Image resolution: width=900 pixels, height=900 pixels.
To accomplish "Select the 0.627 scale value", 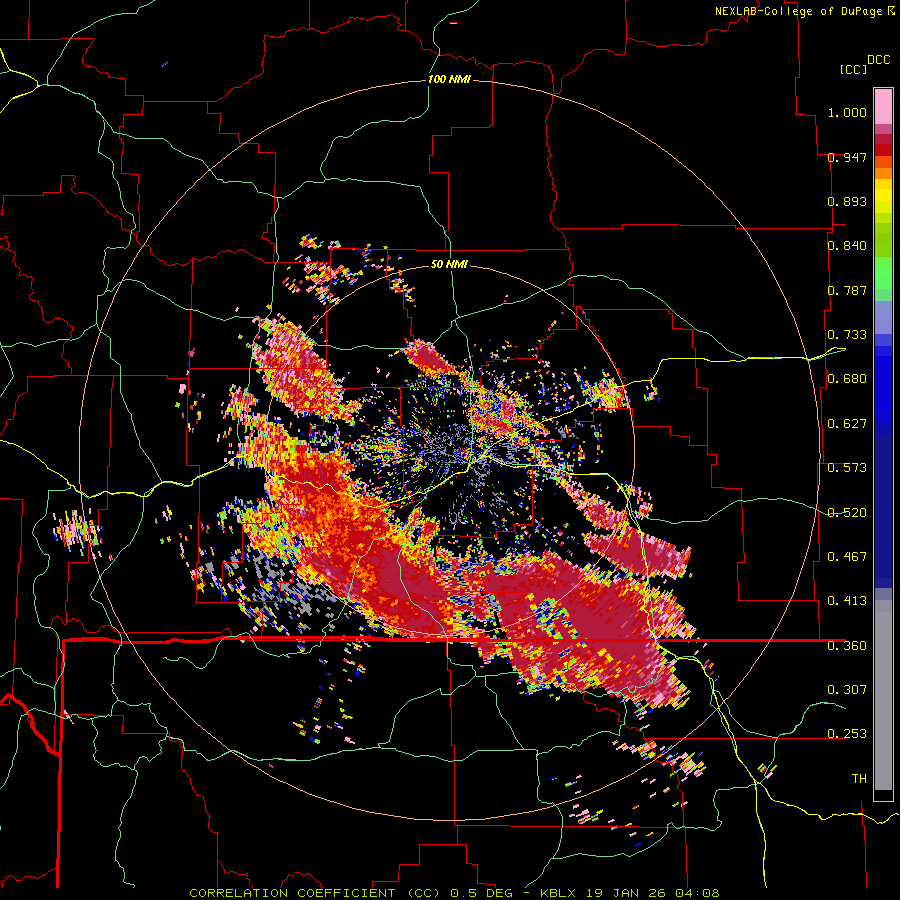I will click(847, 423).
